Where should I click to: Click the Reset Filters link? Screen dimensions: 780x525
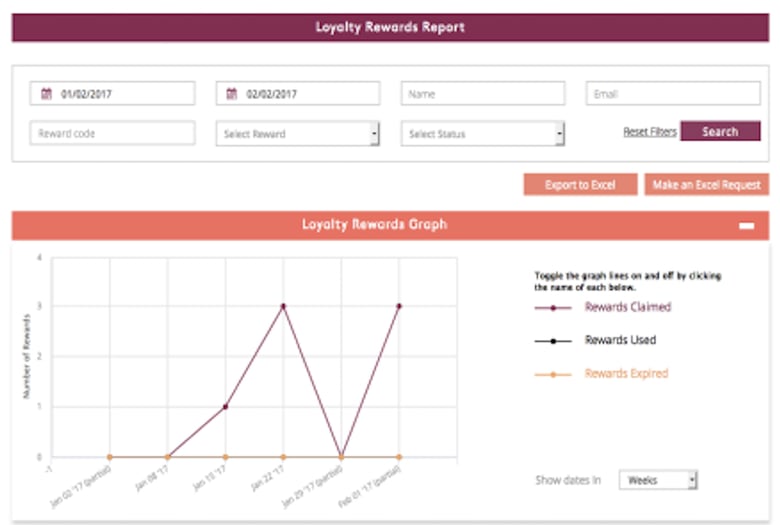click(649, 132)
